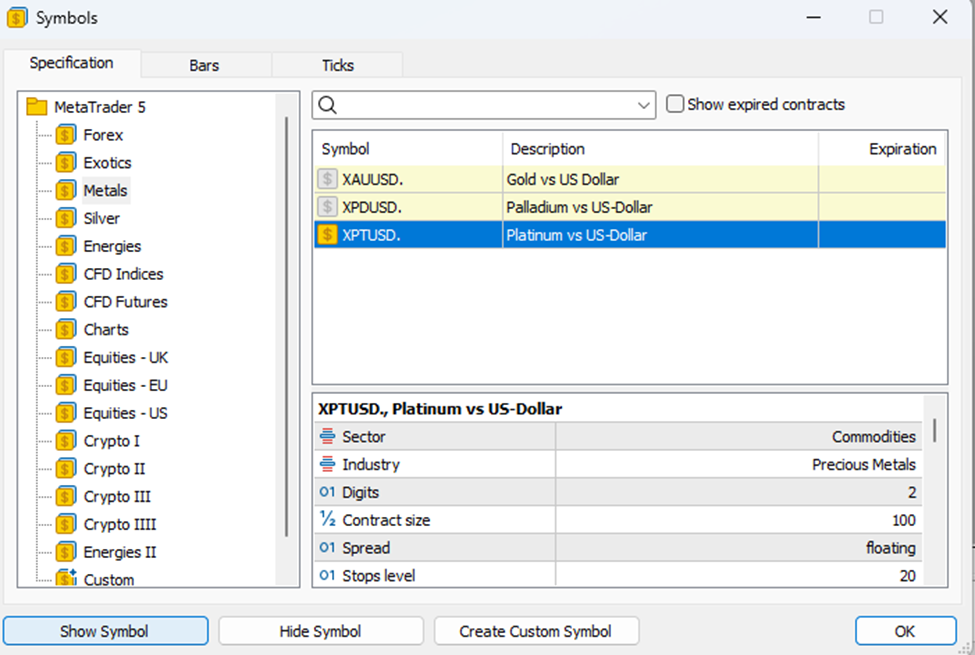Click the gold XPTUSD. symbol icon
This screenshot has height=655, width=975.
click(x=327, y=235)
